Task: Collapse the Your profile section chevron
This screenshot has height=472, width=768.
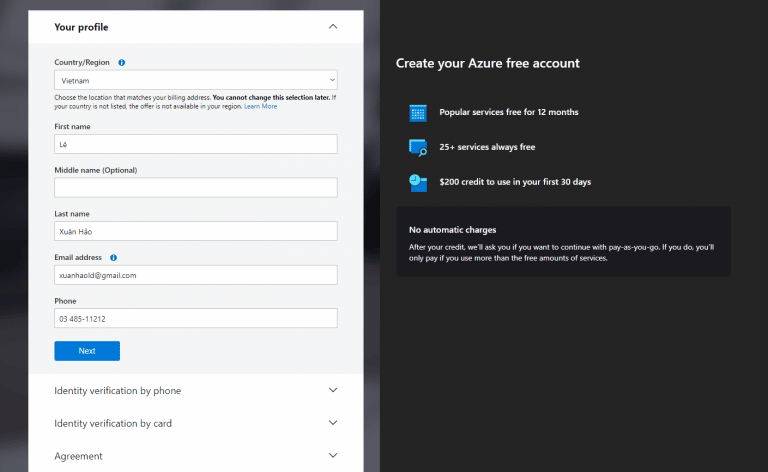Action: tap(333, 27)
